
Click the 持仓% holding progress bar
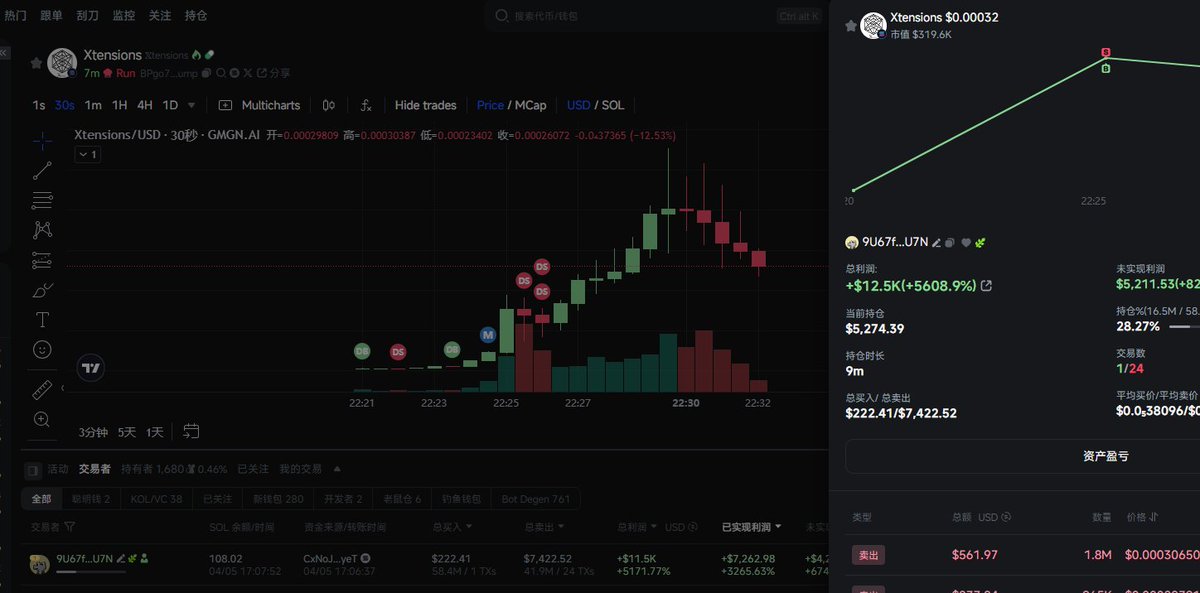[x=1185, y=326]
